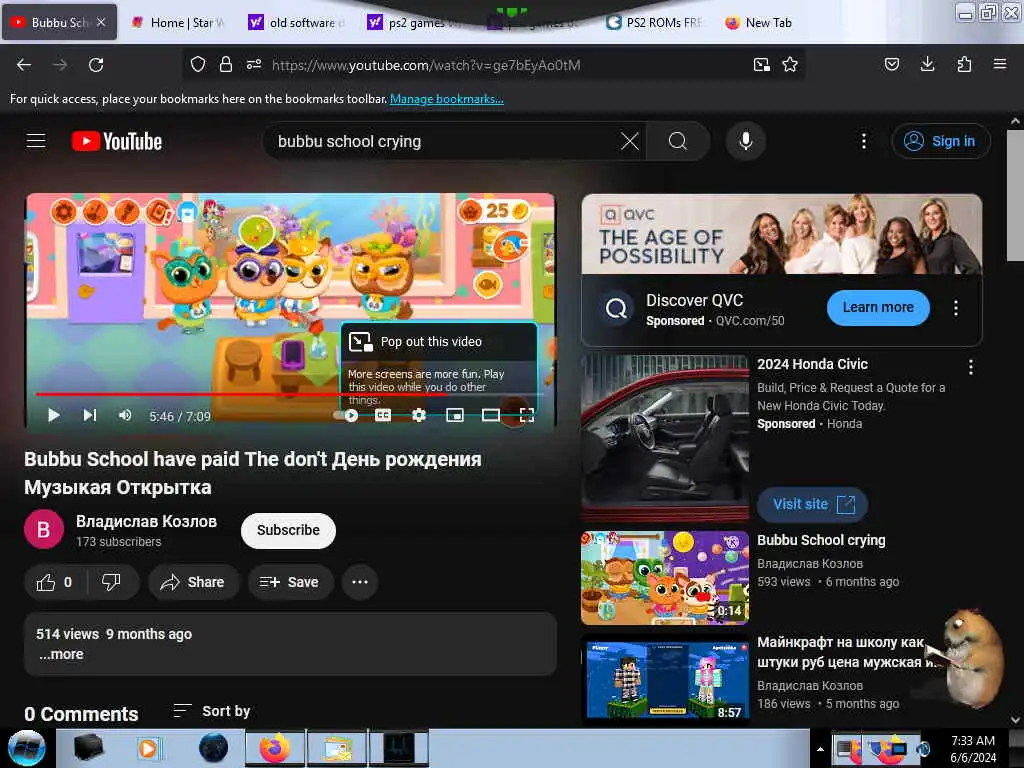Dislike the video
Viewport: 1024px width, 768px height.
point(111,582)
